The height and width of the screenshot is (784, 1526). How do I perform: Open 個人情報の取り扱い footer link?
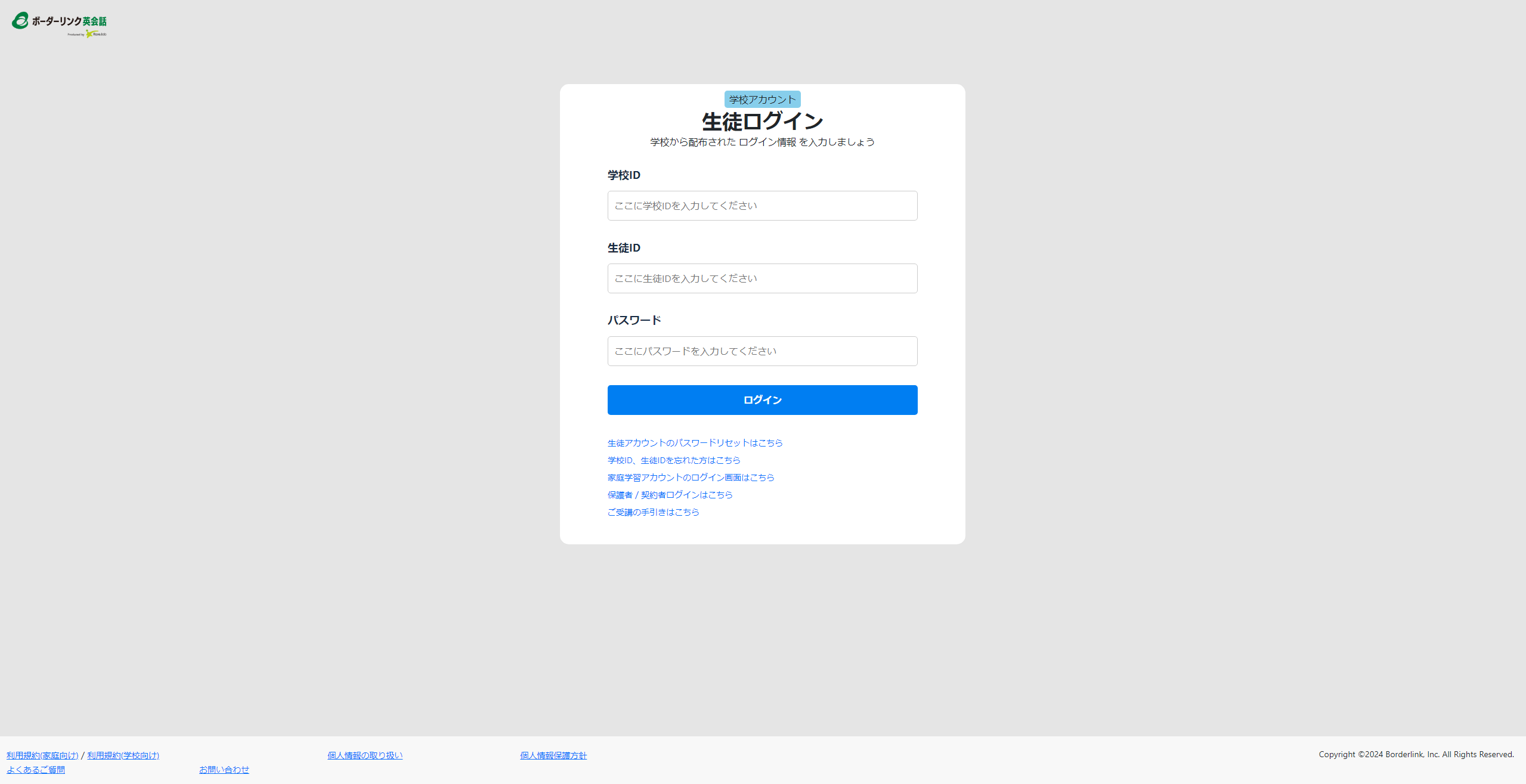365,755
